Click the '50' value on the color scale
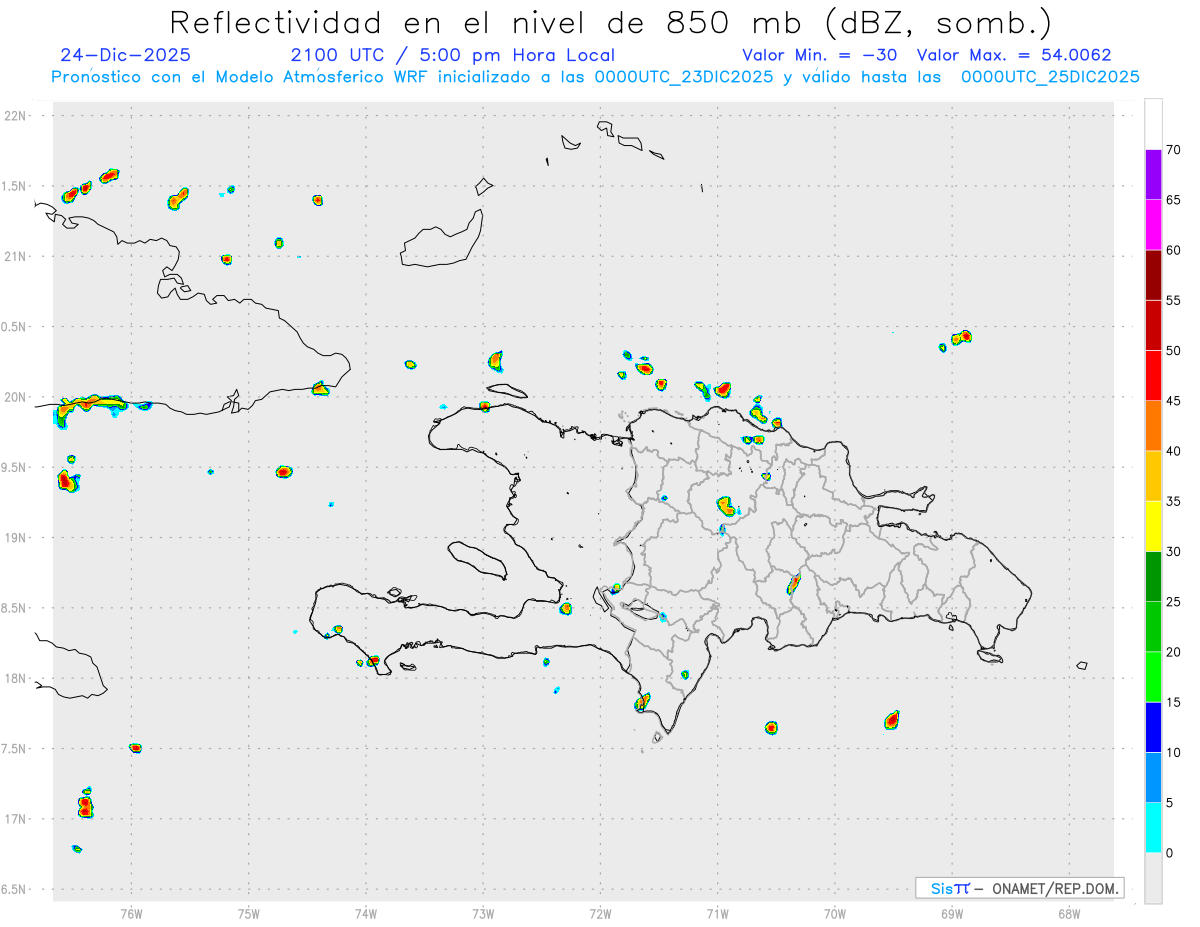 pyautogui.click(x=1173, y=351)
